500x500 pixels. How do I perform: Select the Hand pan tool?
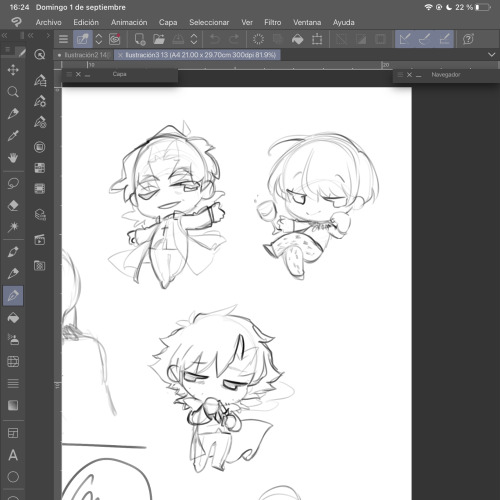coord(13,158)
